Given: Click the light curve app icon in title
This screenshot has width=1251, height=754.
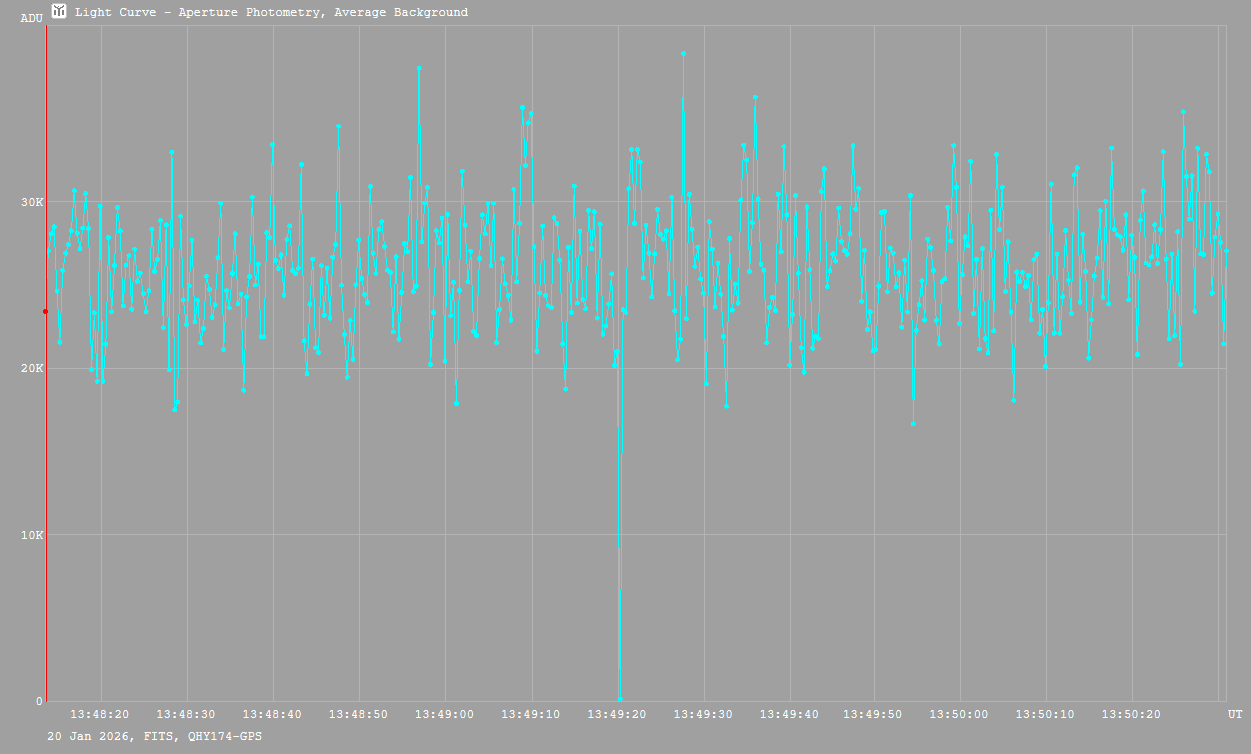Looking at the screenshot, I should point(59,12).
